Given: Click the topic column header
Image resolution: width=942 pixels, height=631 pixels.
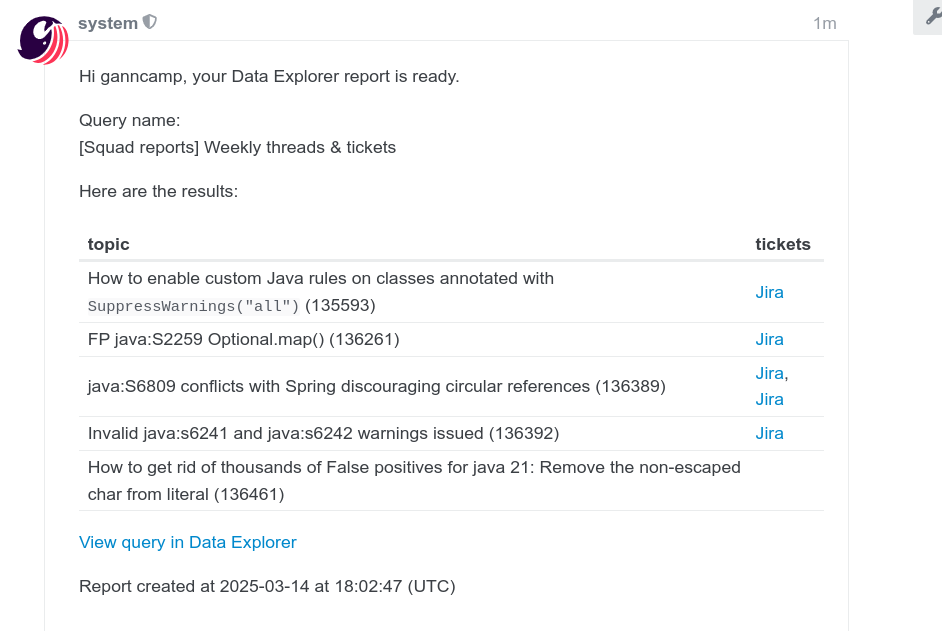Looking at the screenshot, I should 109,244.
